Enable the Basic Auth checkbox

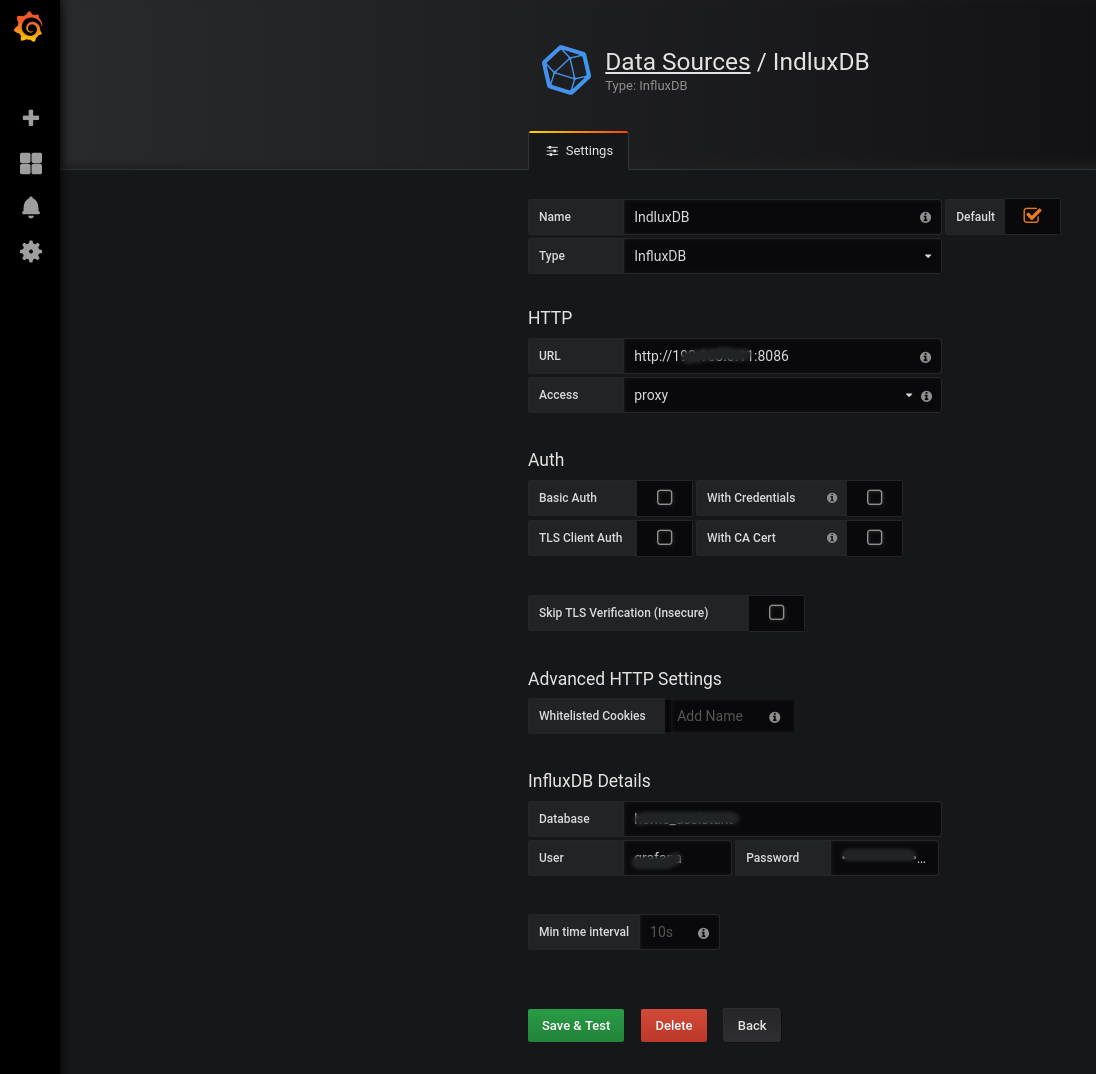tap(664, 498)
